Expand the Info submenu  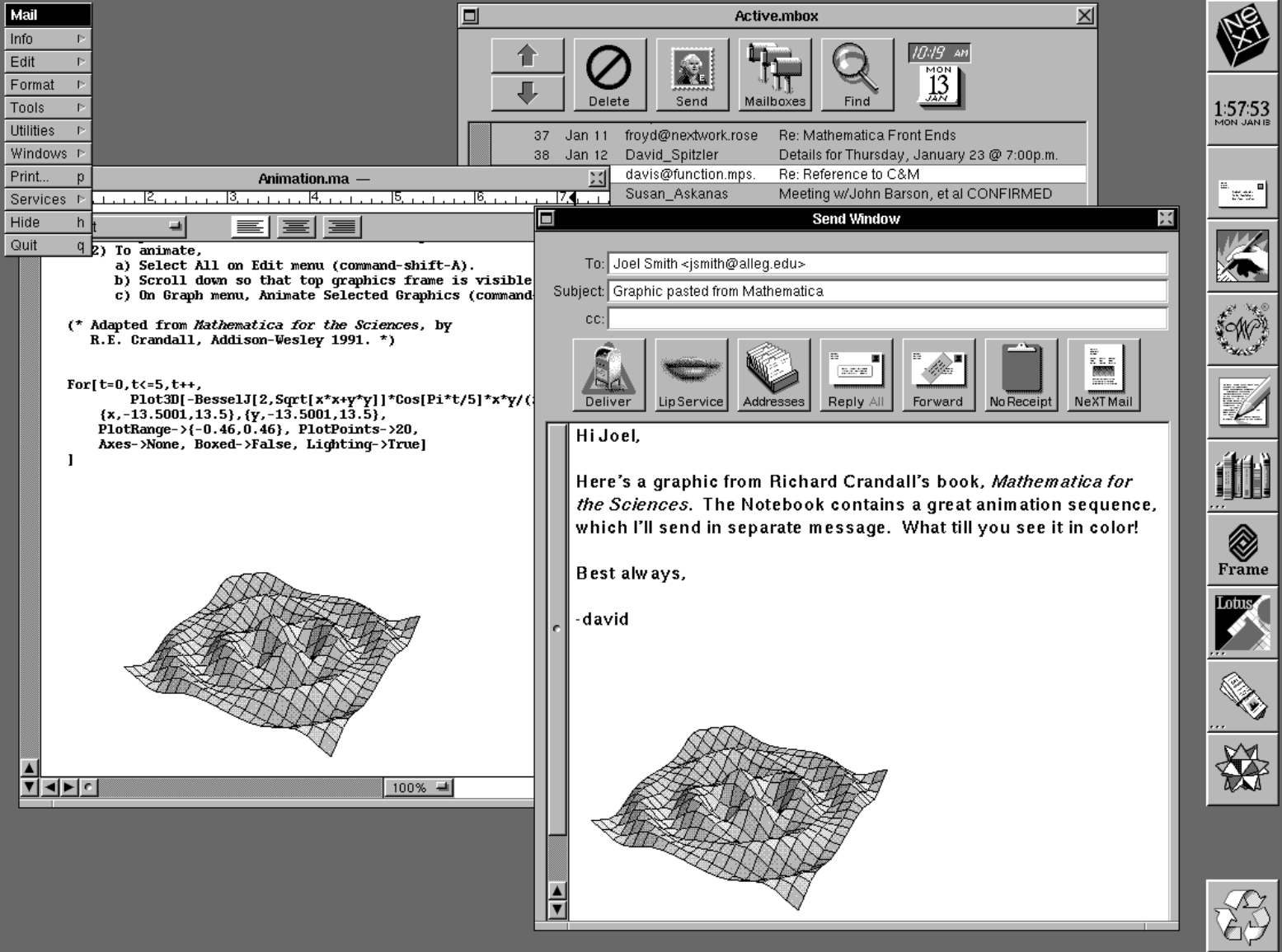pos(48,39)
